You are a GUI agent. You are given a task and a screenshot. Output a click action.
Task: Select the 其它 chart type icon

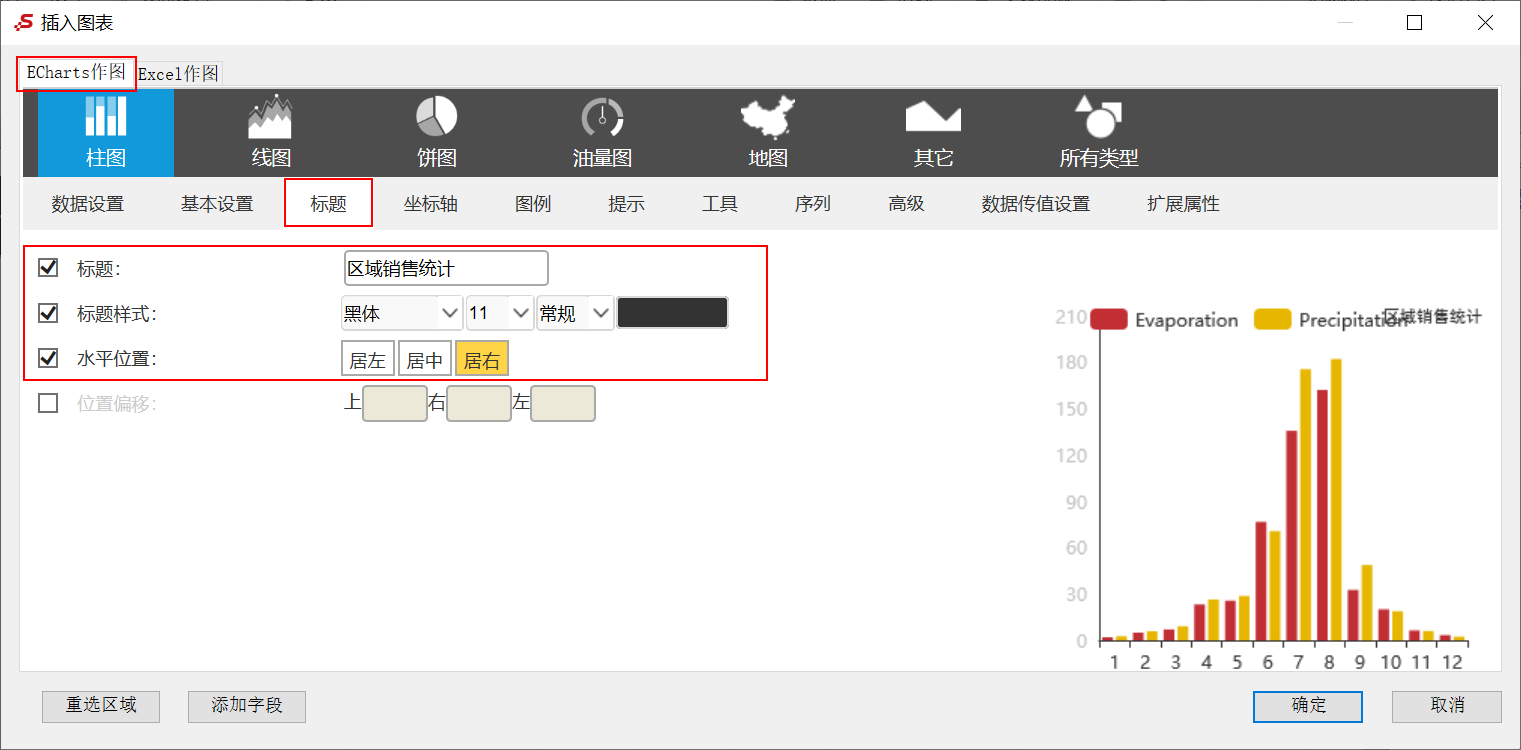click(x=933, y=132)
